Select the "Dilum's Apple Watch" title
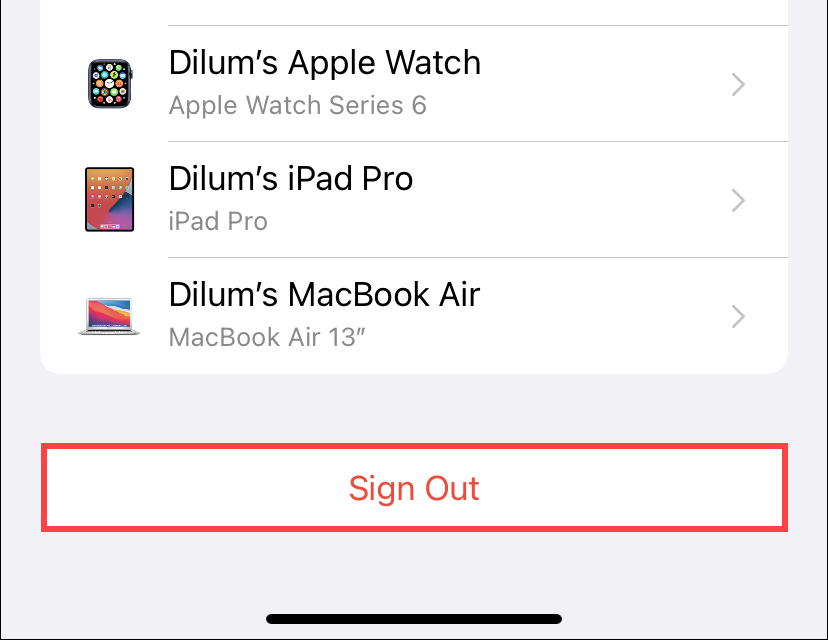Image resolution: width=828 pixels, height=640 pixels. point(325,63)
